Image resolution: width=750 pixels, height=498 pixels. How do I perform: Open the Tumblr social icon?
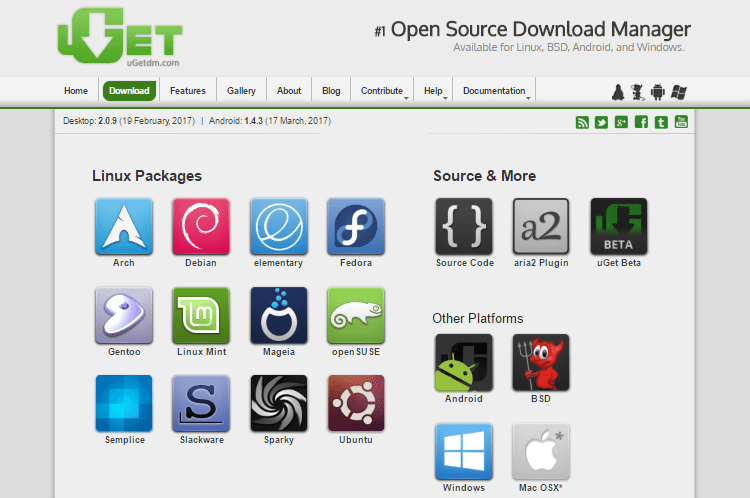(661, 122)
